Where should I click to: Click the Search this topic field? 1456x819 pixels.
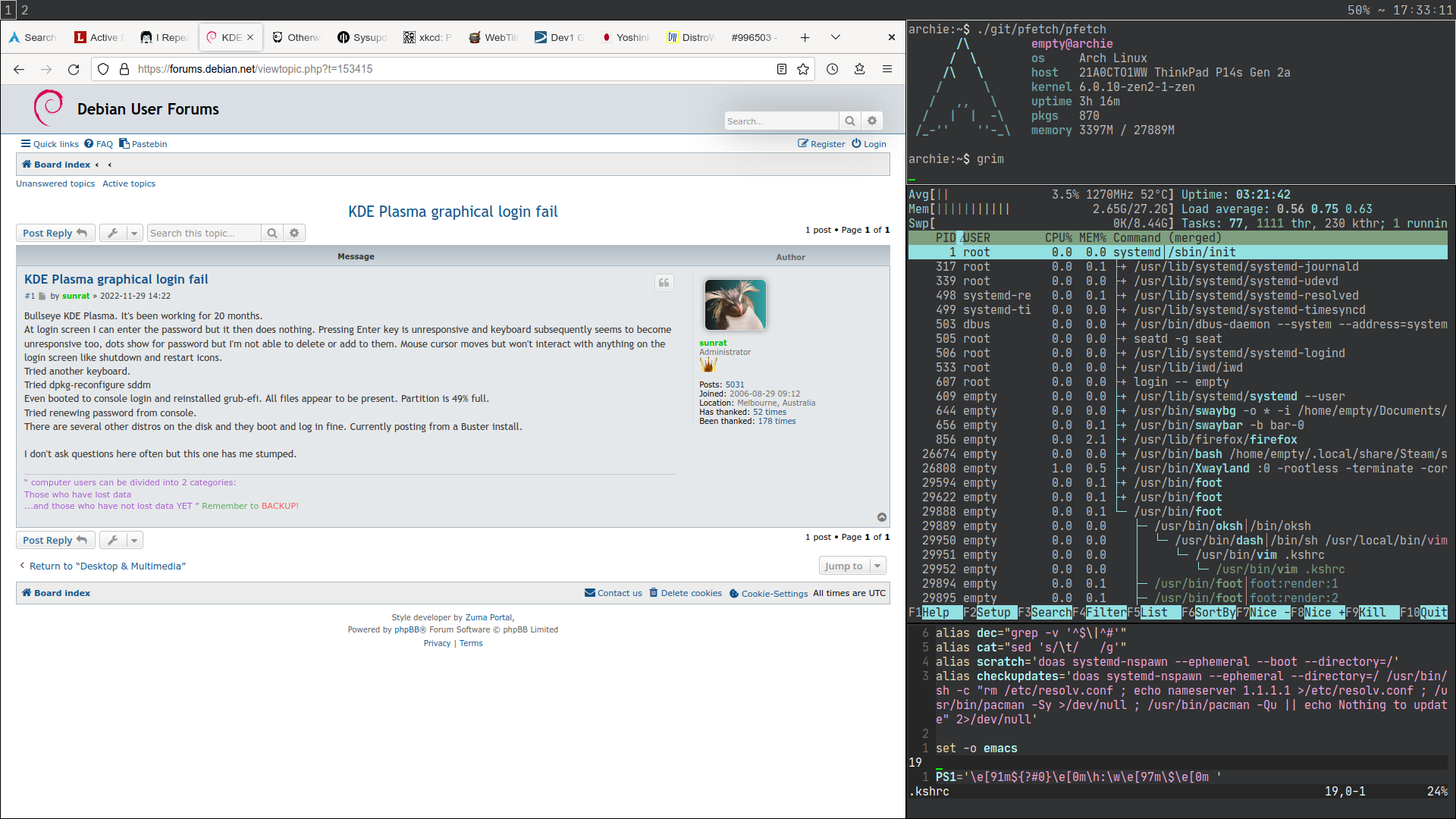click(204, 233)
